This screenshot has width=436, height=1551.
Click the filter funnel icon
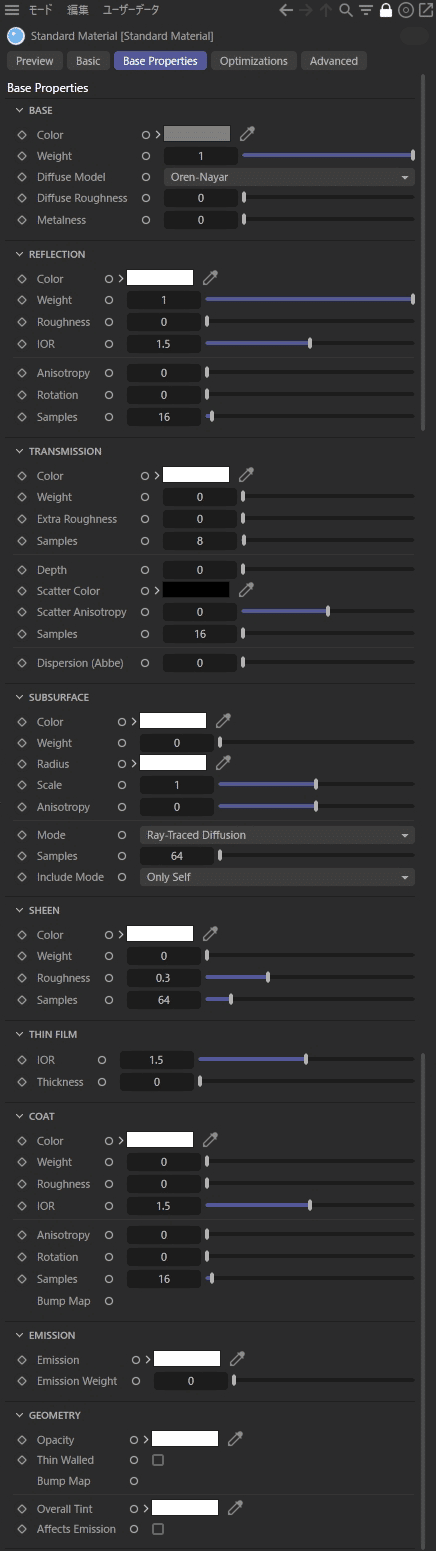tap(366, 11)
